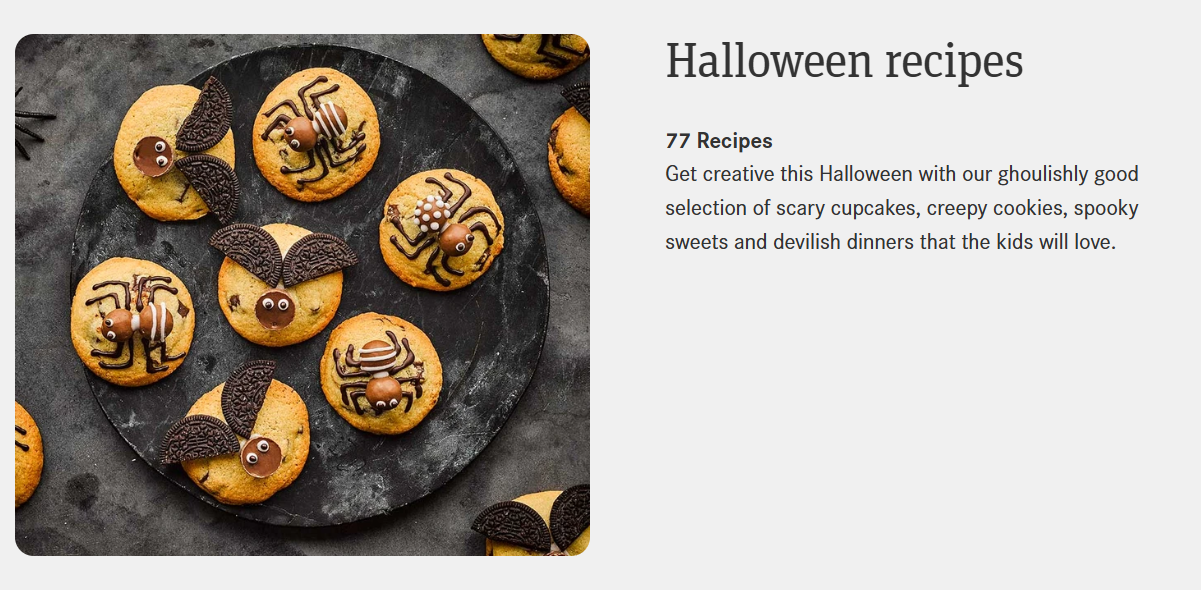Click the candy eyes of the center bat cookie
This screenshot has width=1201, height=590.
[274, 300]
